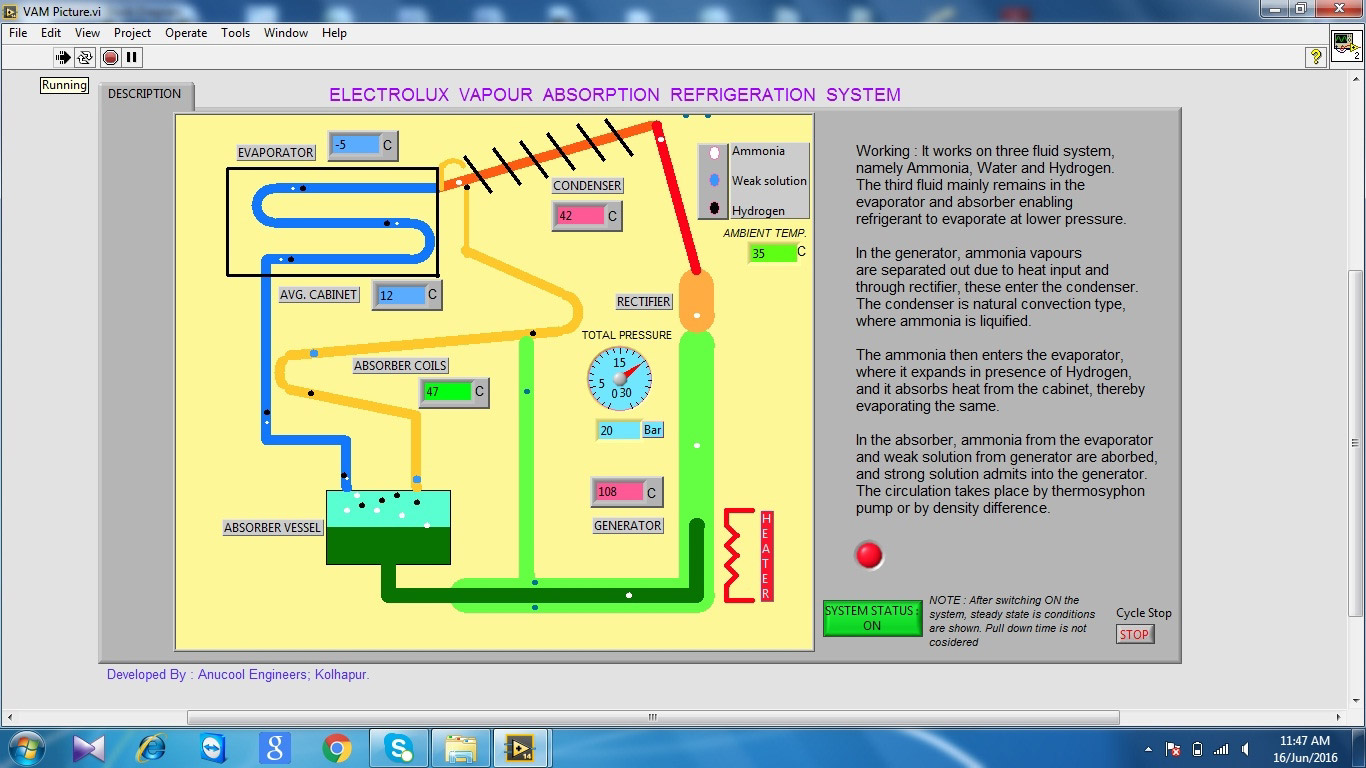Viewport: 1366px width, 768px height.
Task: Click the ABSORBER VESSEL label
Action: click(x=272, y=528)
